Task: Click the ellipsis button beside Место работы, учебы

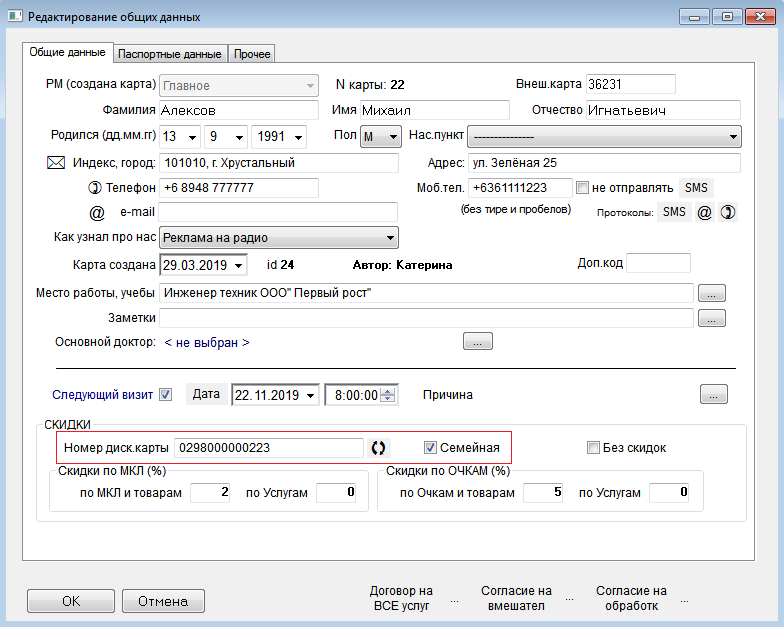Action: (x=711, y=293)
